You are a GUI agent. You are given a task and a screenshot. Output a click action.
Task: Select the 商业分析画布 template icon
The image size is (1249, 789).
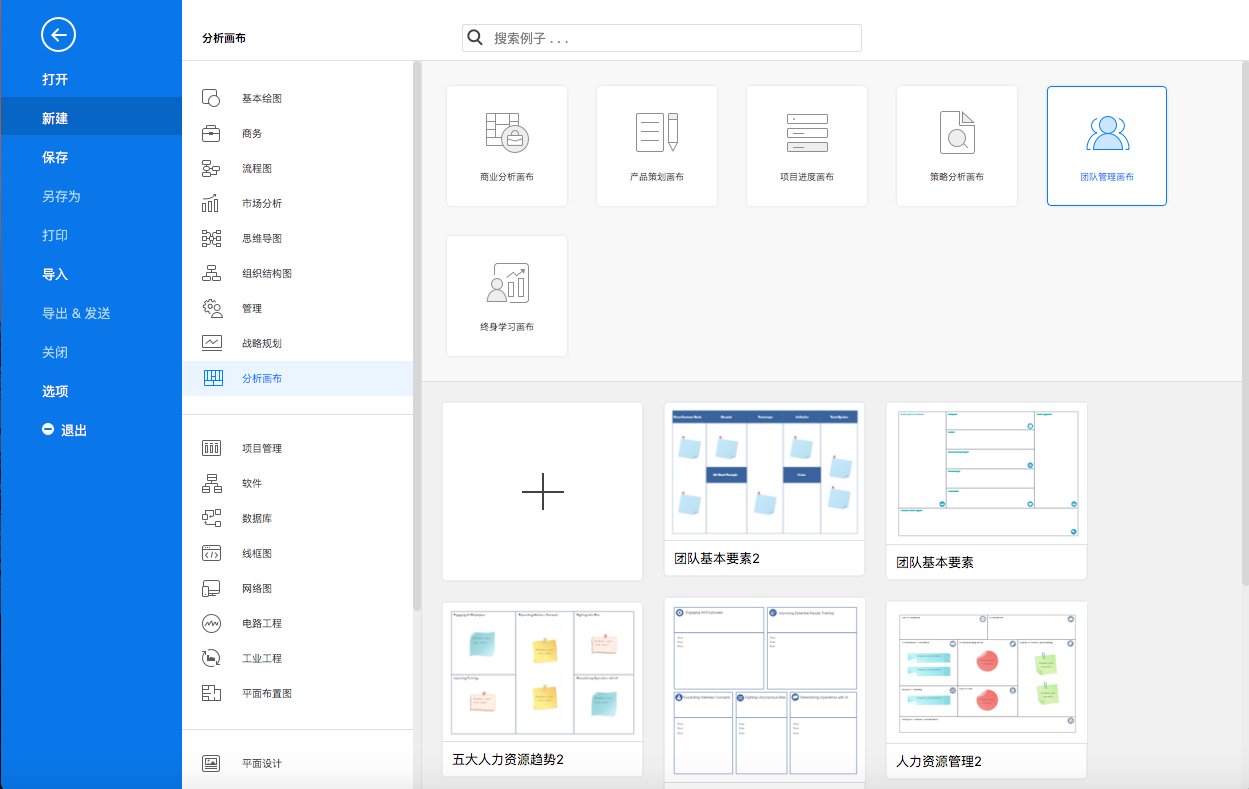point(507,132)
